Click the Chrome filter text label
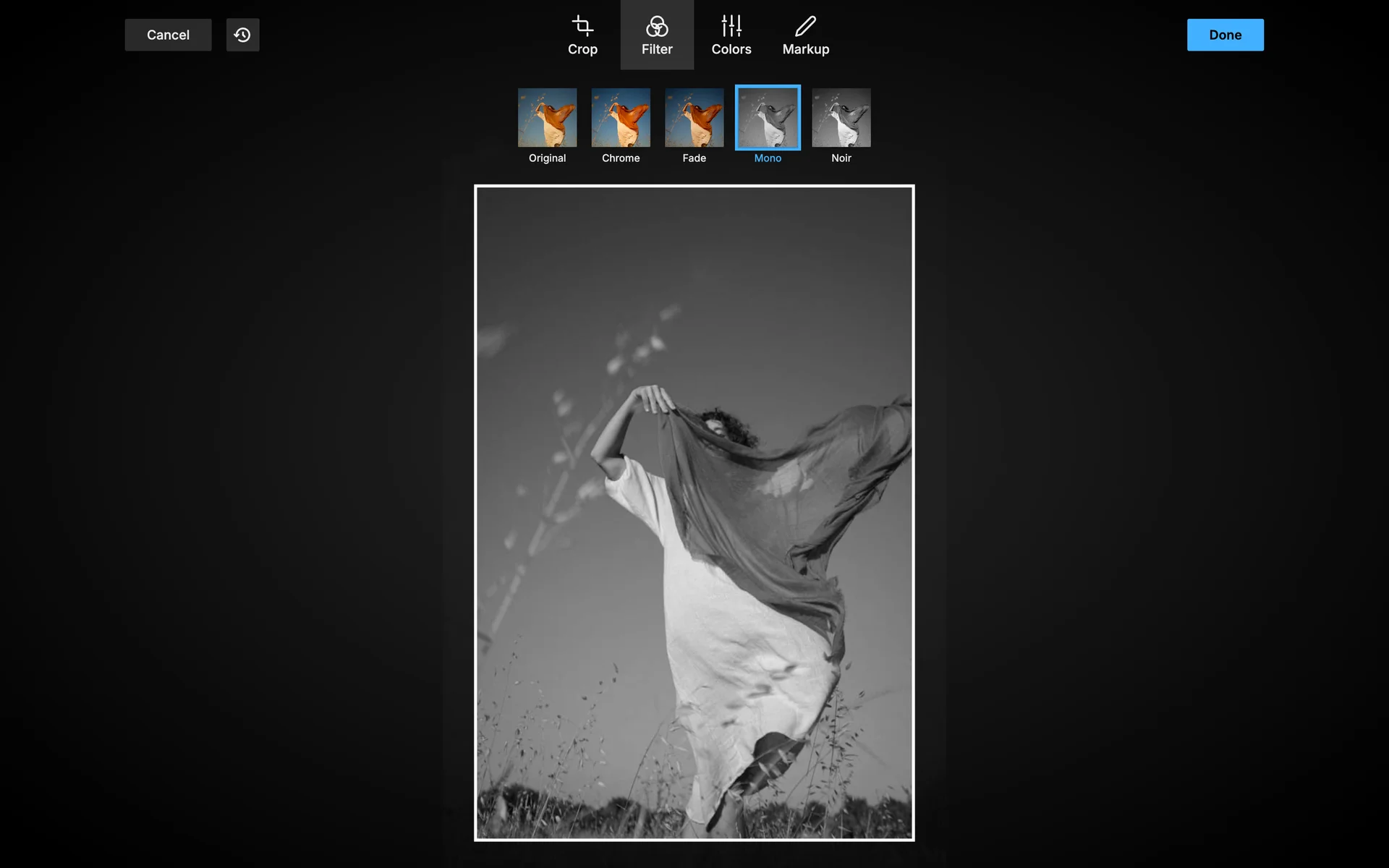 [621, 158]
